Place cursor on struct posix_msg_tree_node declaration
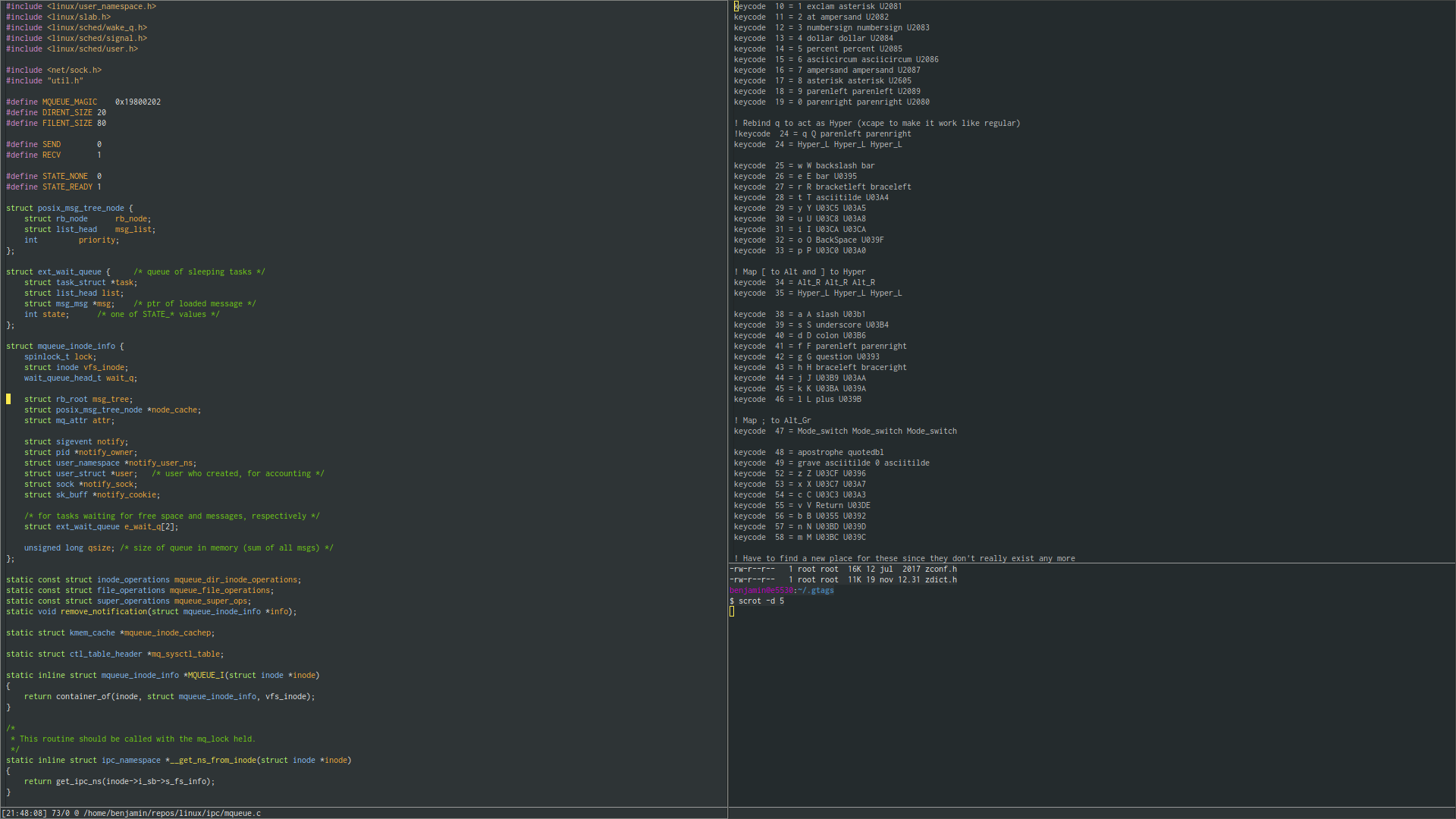The height and width of the screenshot is (819, 1456). point(70,208)
